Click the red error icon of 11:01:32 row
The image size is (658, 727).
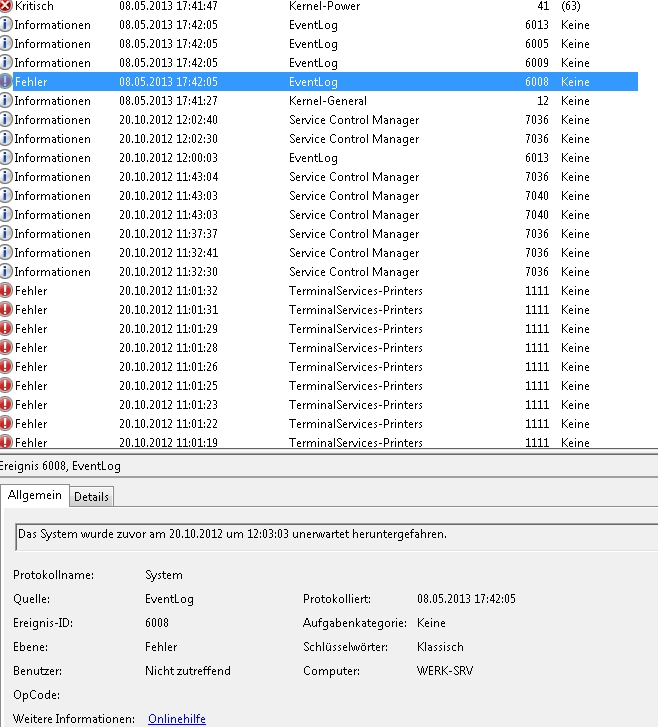[6, 291]
